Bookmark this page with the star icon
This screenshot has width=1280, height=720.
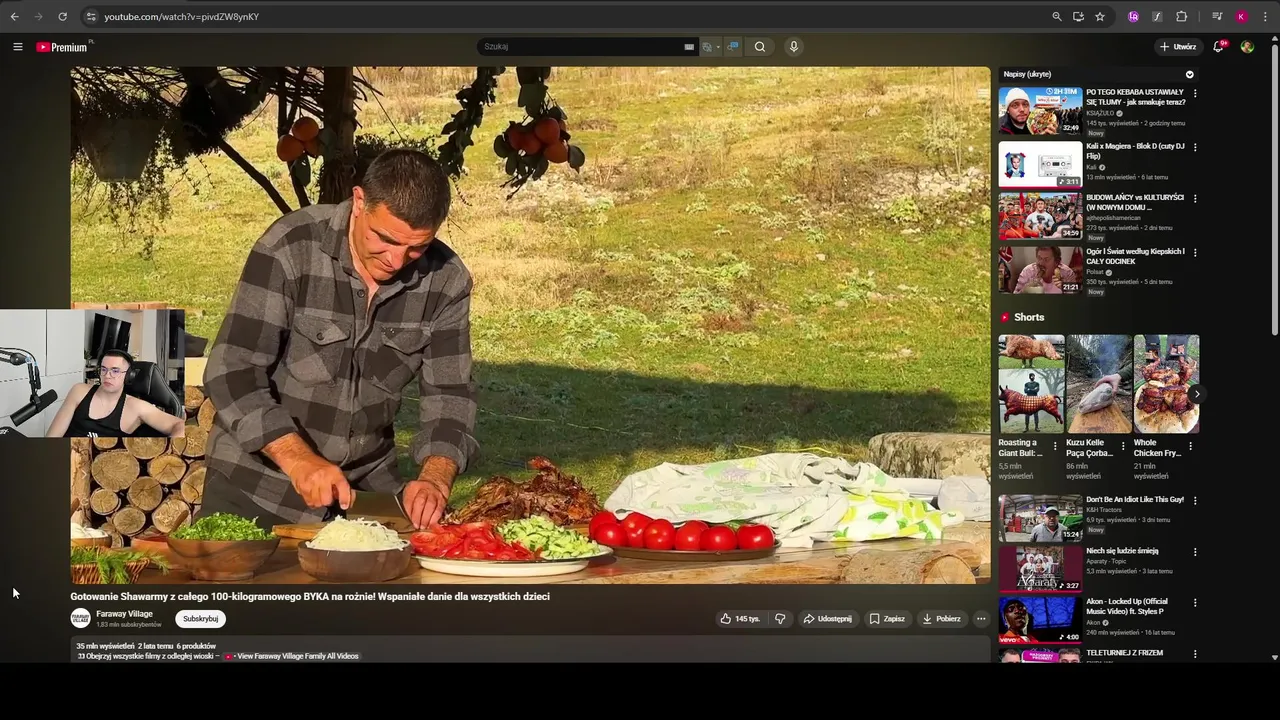1100,17
